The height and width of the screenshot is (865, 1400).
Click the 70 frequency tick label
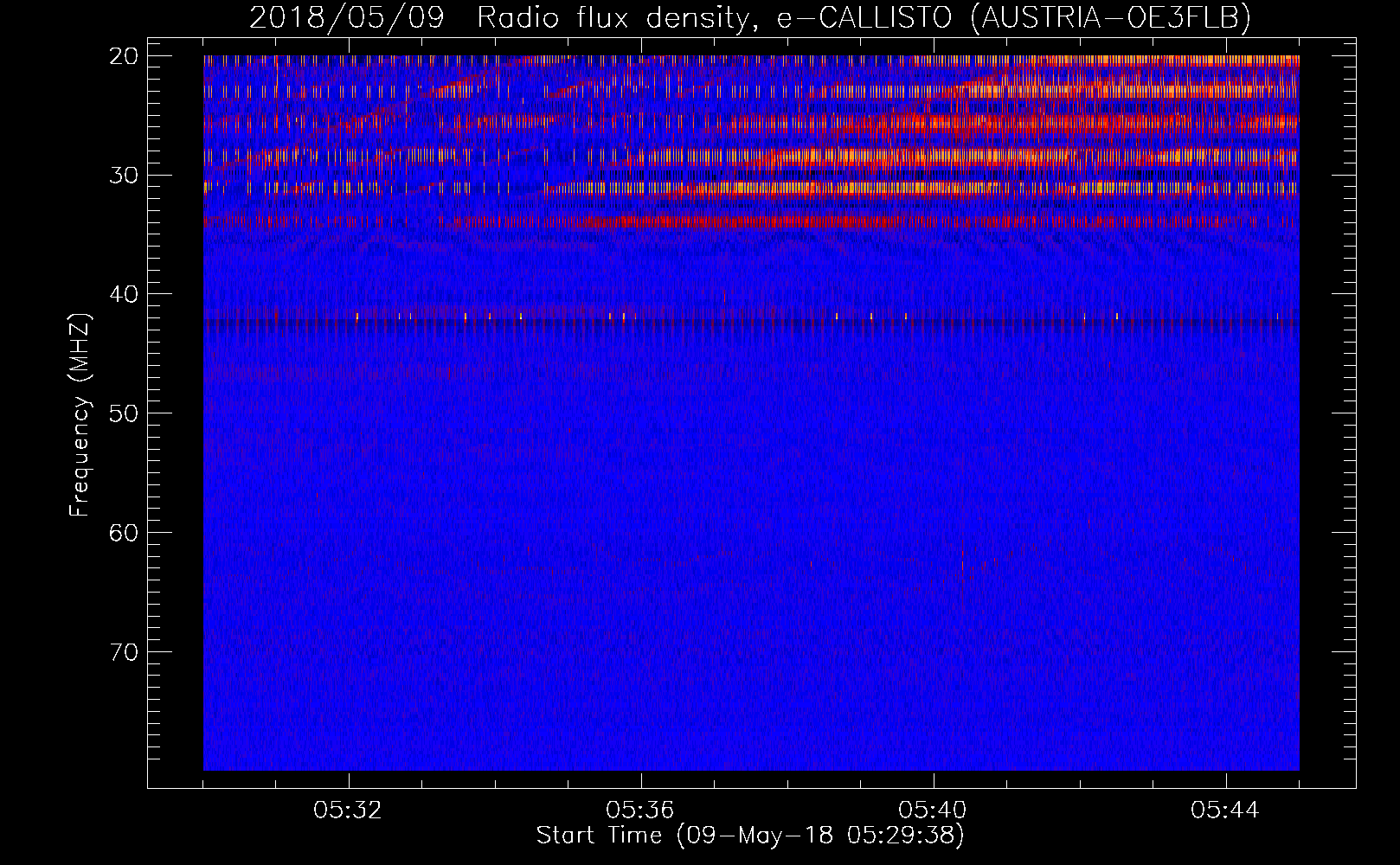click(x=125, y=652)
